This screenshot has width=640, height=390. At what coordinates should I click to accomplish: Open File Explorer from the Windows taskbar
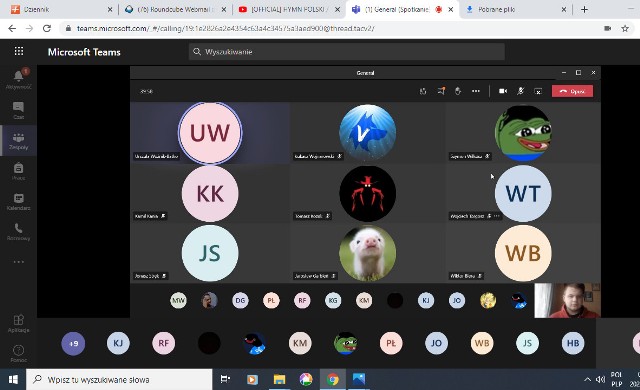pos(279,379)
